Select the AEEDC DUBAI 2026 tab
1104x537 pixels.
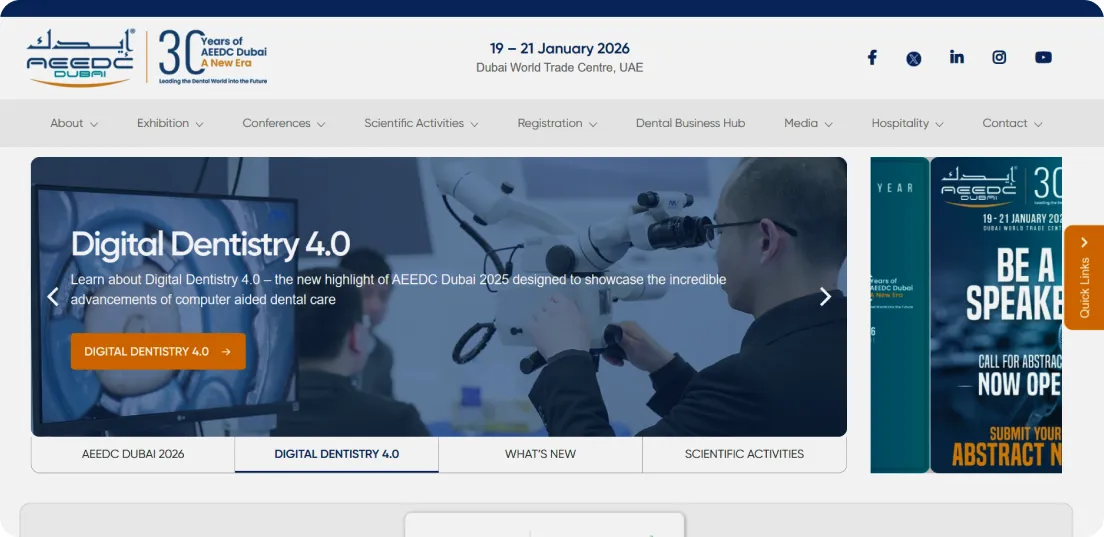[133, 454]
